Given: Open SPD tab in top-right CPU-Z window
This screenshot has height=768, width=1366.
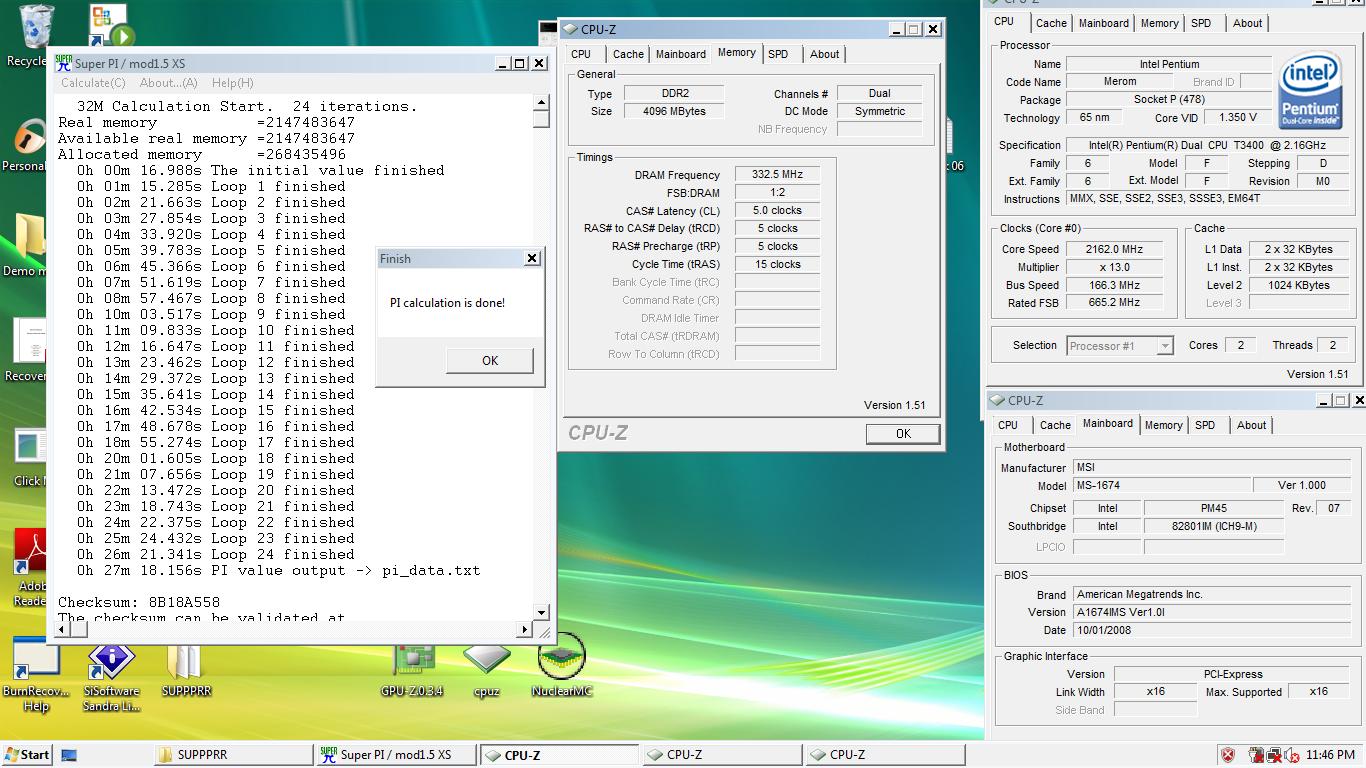Looking at the screenshot, I should tap(1201, 23).
